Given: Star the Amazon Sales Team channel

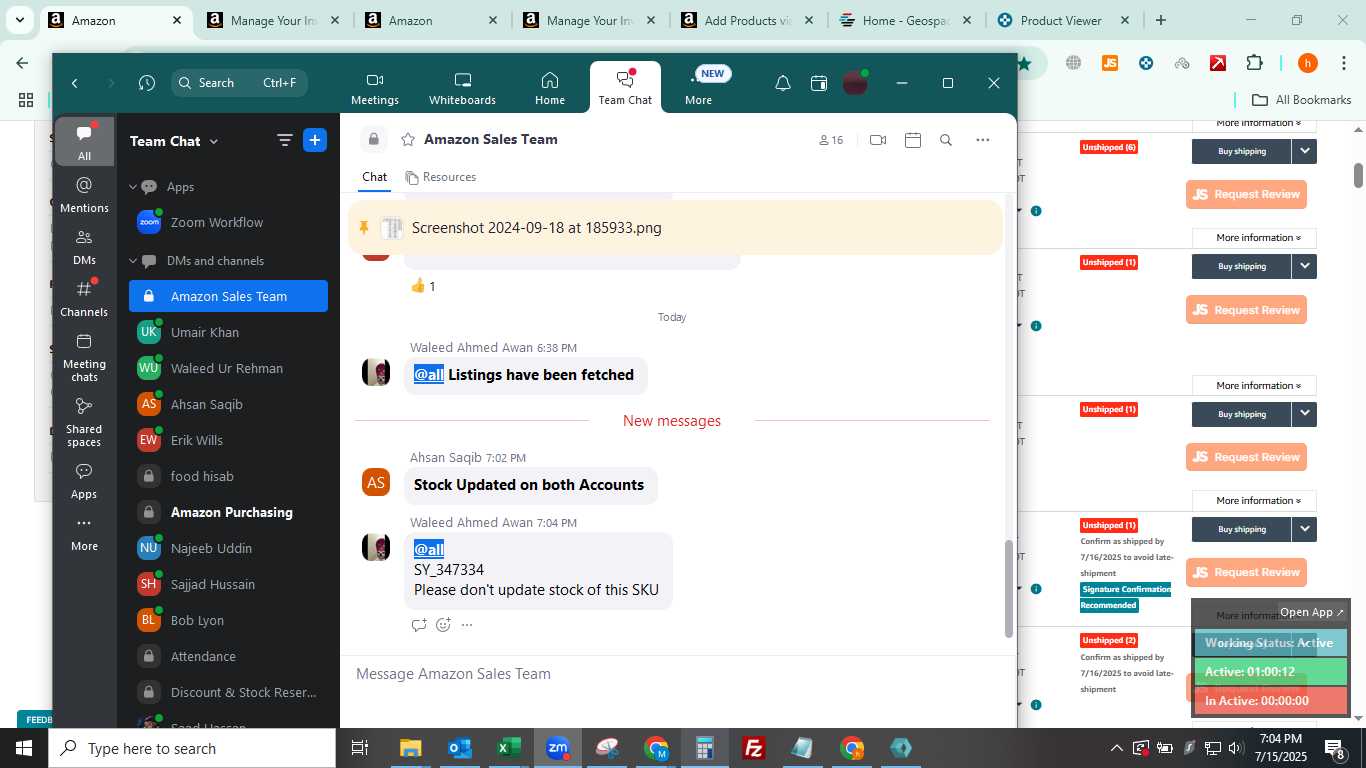Looking at the screenshot, I should point(408,140).
